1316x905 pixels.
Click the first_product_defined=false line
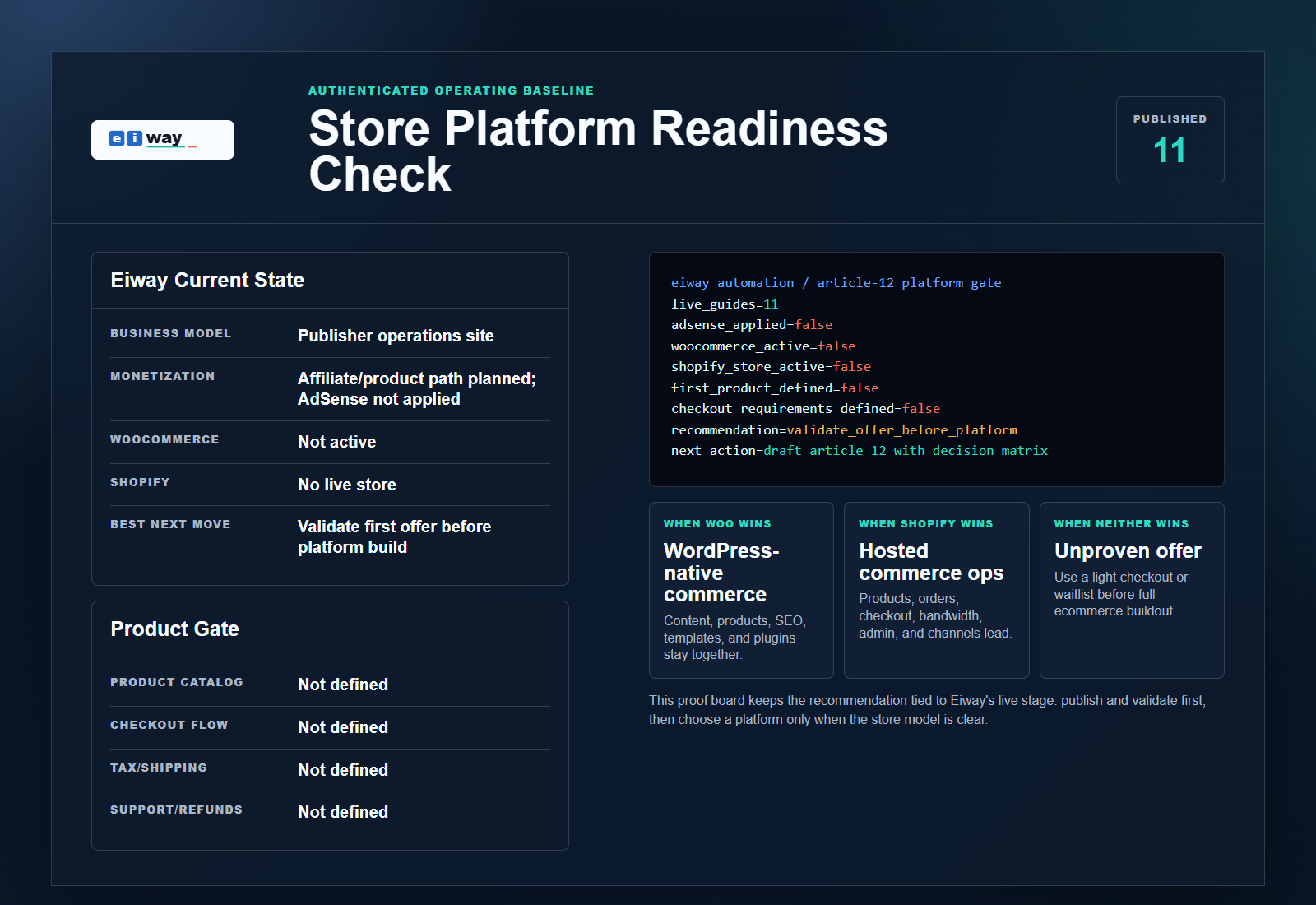[775, 388]
